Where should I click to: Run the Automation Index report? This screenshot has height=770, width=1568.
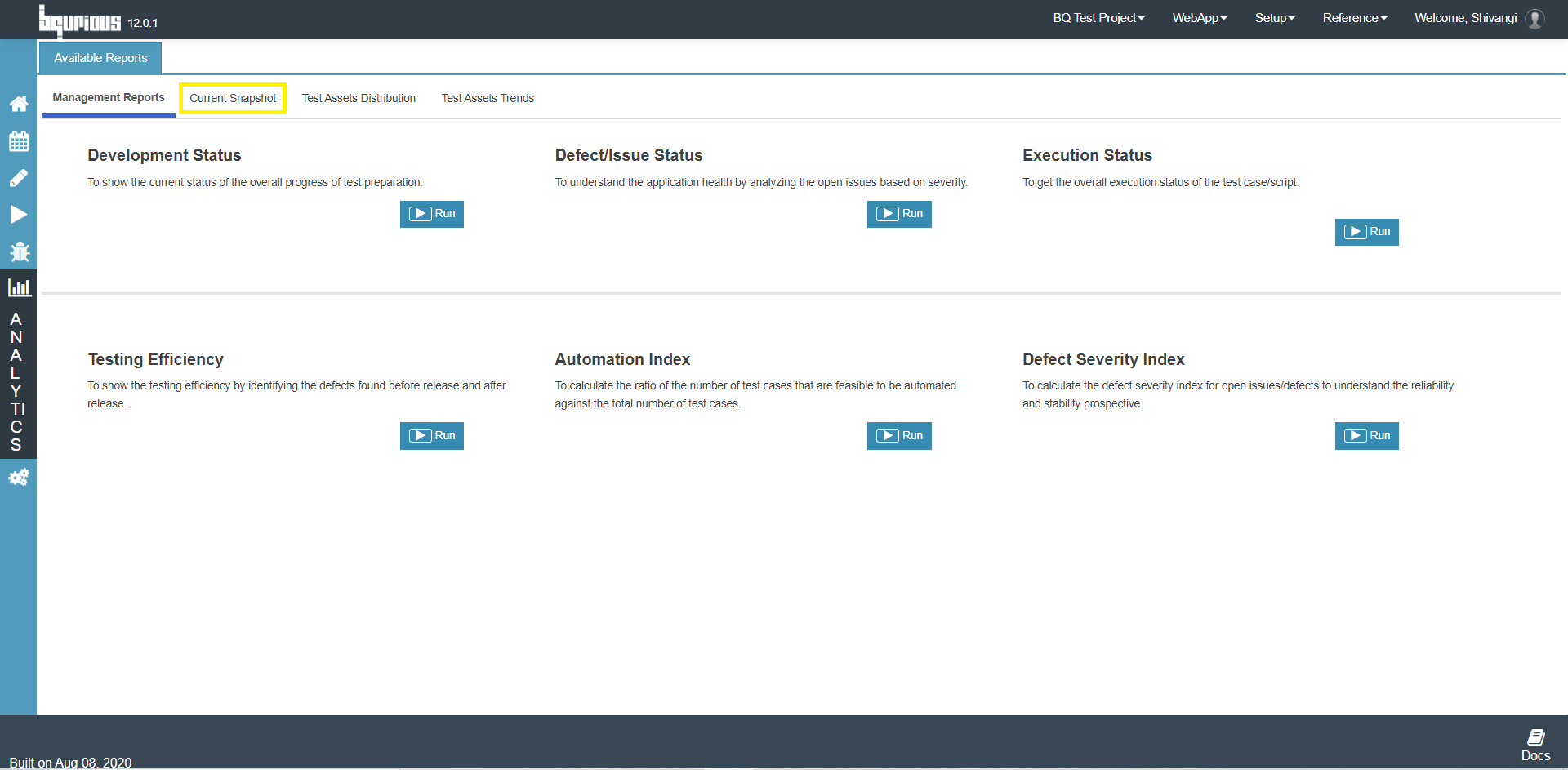899,436
